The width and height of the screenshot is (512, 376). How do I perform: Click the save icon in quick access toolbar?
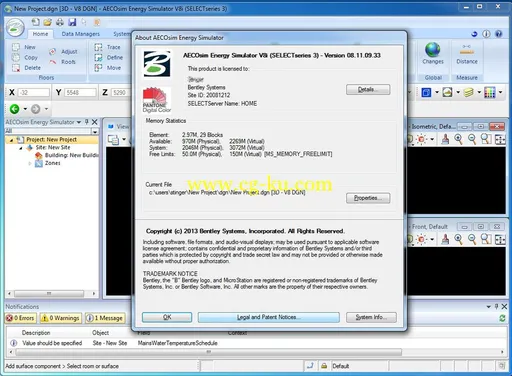(72, 22)
